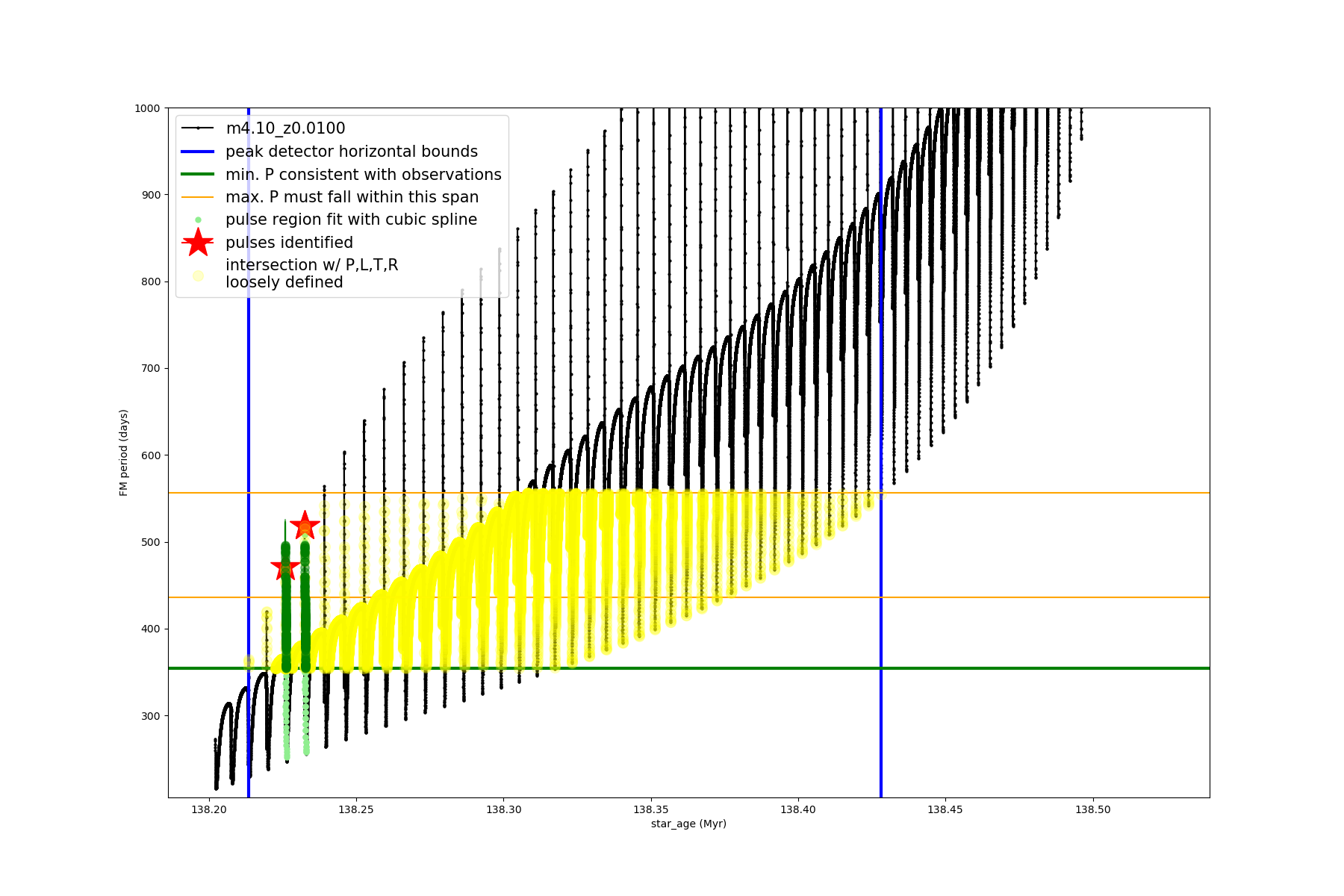Screen dimensions: 1344x896
Task: Click the 138.50 x-axis tick label
Action: tap(1093, 809)
